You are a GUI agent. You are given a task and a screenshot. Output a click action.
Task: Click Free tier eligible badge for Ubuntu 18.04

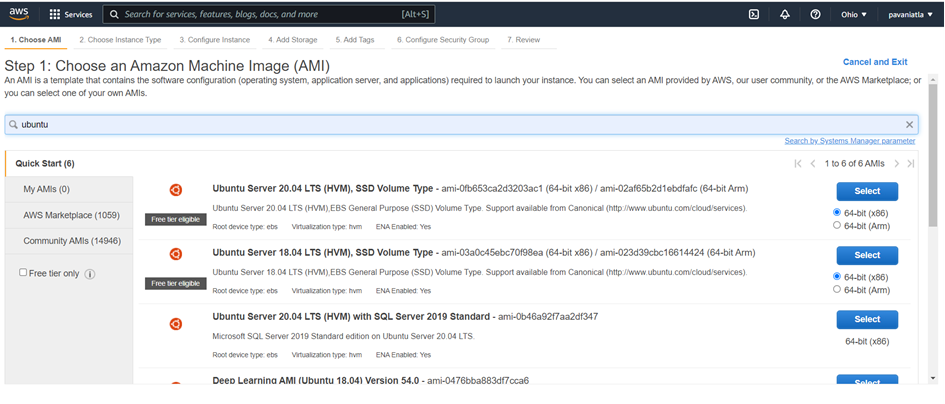(175, 283)
